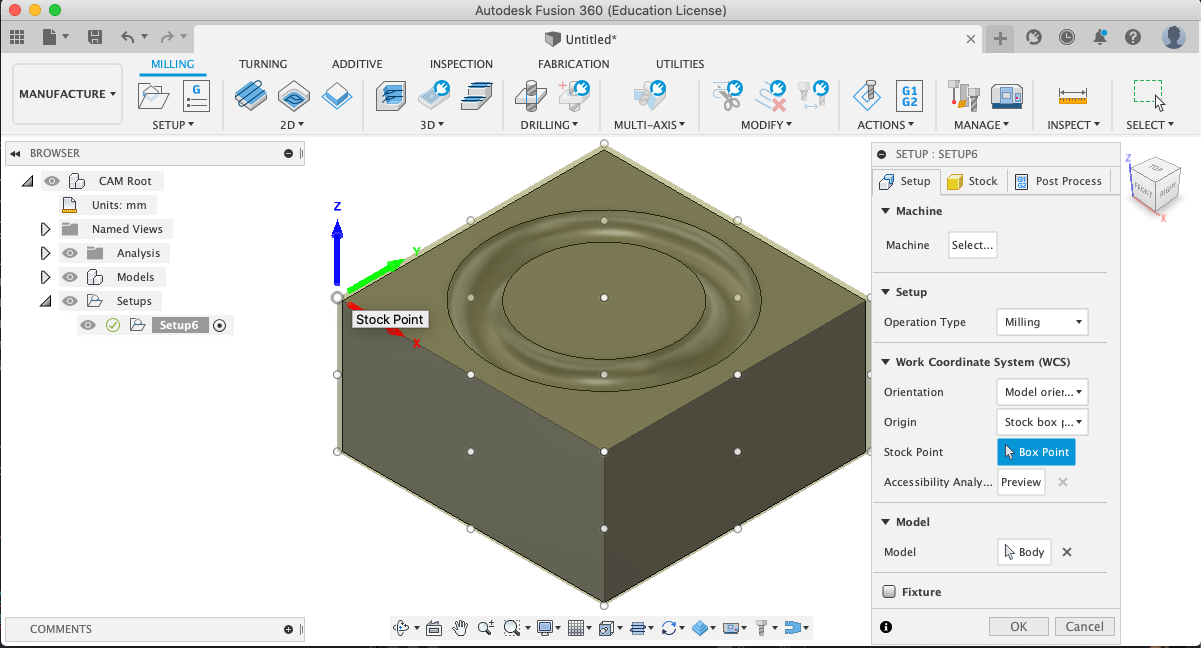
Task: Open the Tool Library icon
Action: (963, 96)
